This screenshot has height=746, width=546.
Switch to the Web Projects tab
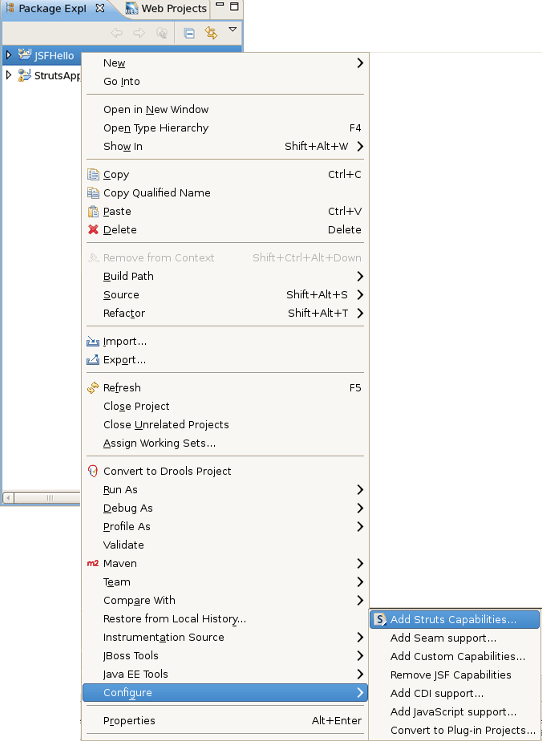tap(166, 9)
